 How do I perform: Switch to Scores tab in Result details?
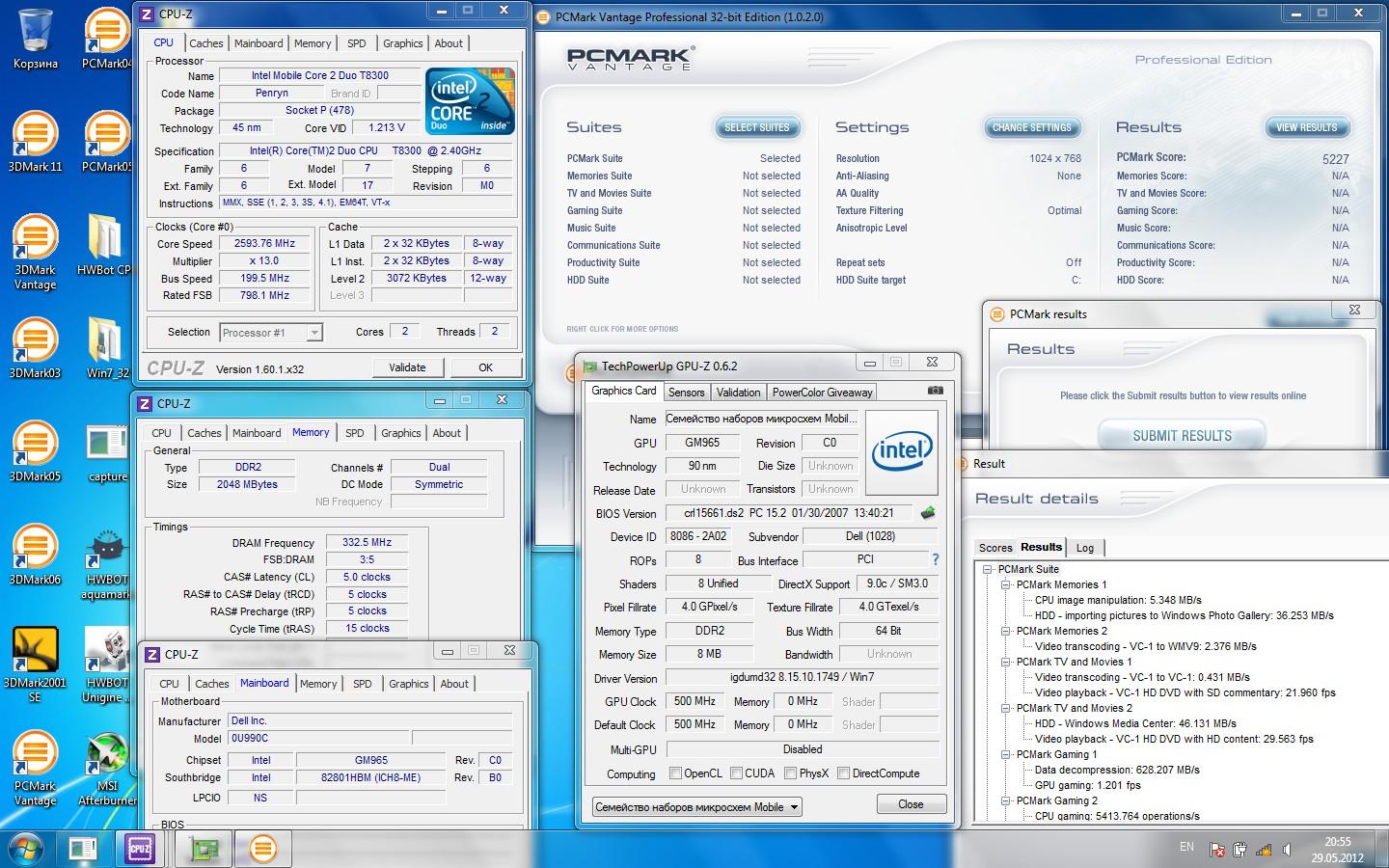point(995,547)
